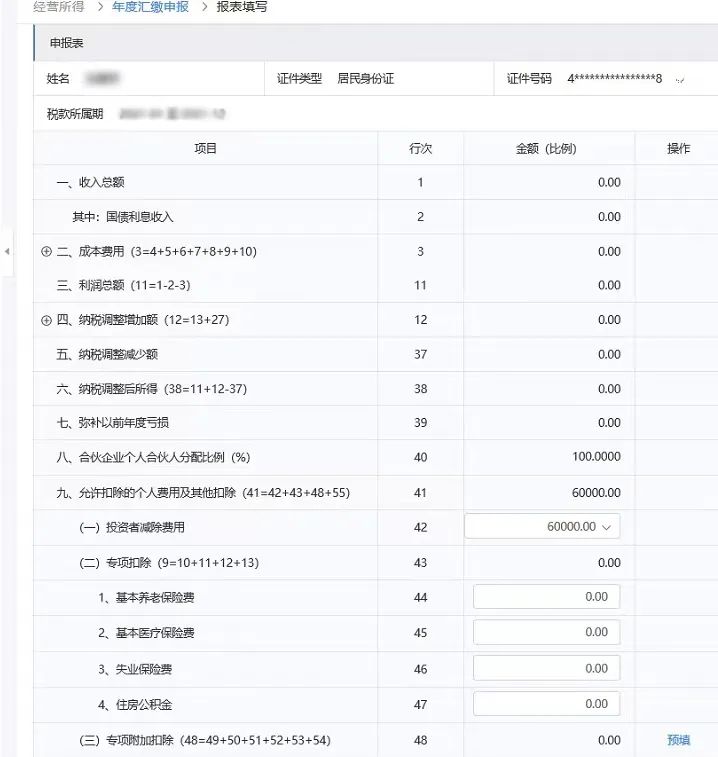
Task: Click the 姓名 label
Action: point(58,79)
